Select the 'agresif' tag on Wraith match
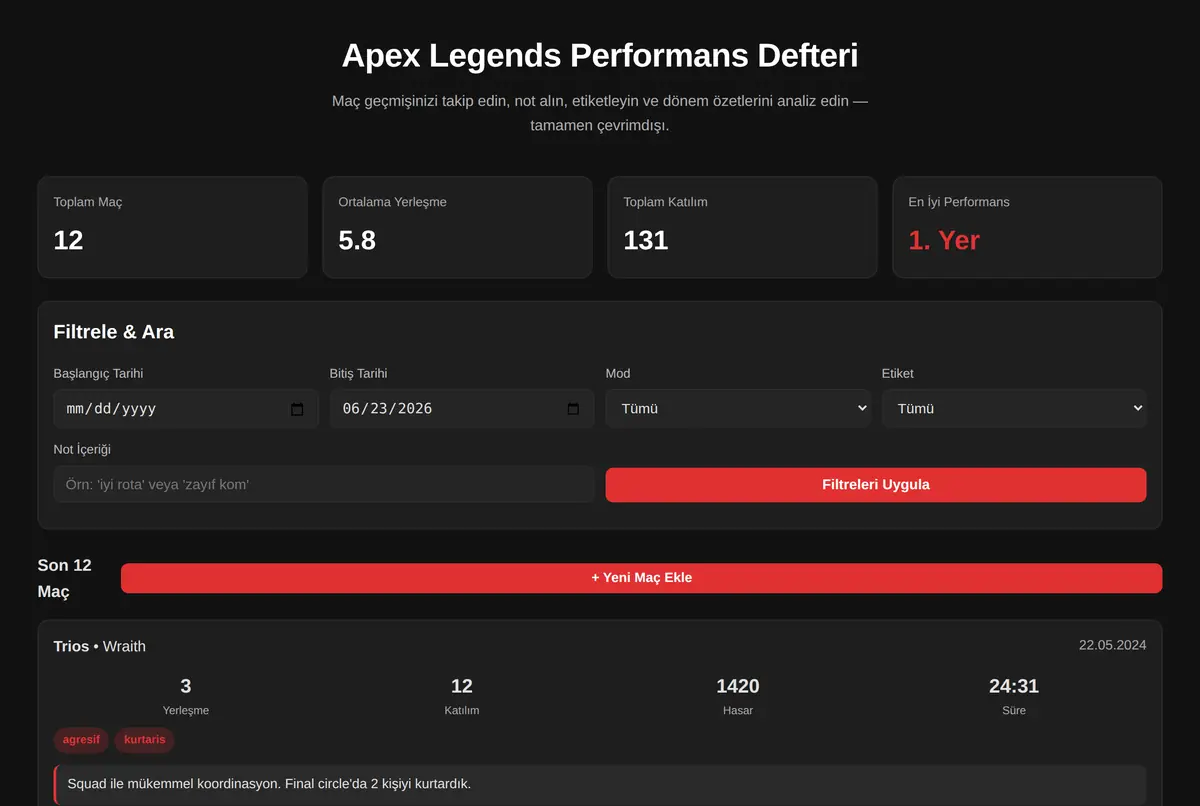 [x=81, y=740]
